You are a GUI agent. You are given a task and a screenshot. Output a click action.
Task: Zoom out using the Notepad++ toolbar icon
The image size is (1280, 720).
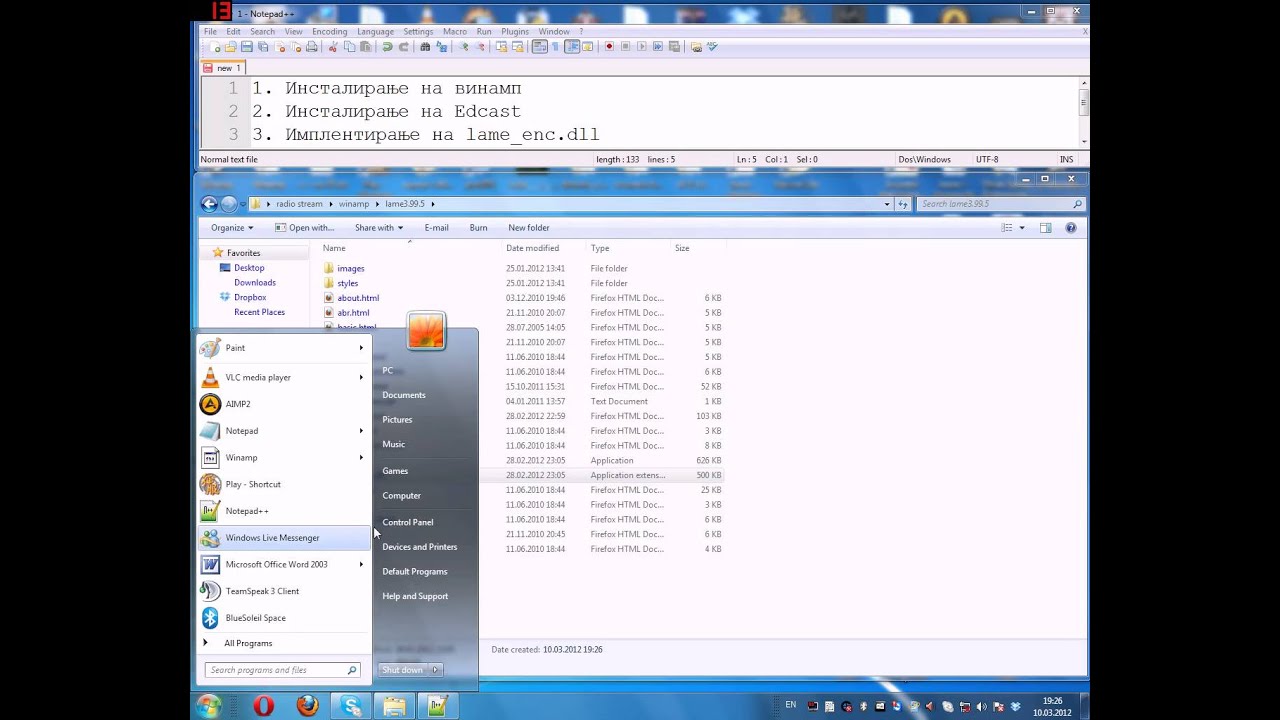(480, 47)
